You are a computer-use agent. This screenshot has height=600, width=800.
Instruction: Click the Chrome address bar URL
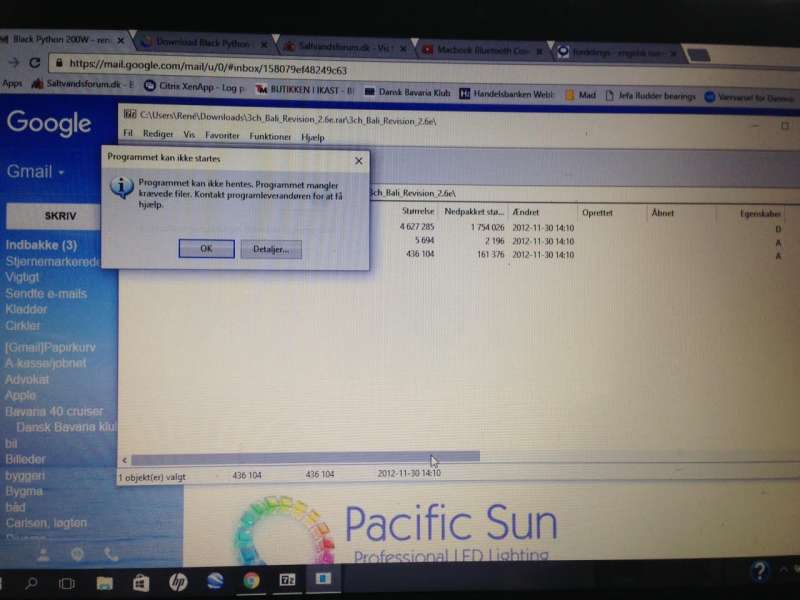(210, 67)
